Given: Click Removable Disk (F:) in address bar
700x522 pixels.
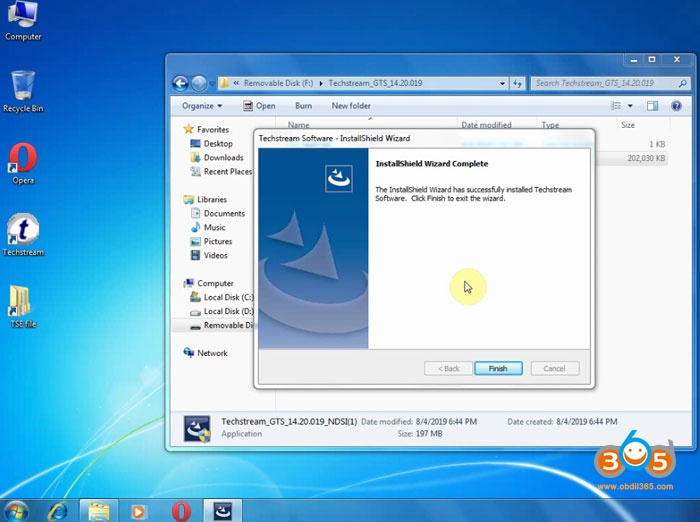Looking at the screenshot, I should (x=278, y=83).
